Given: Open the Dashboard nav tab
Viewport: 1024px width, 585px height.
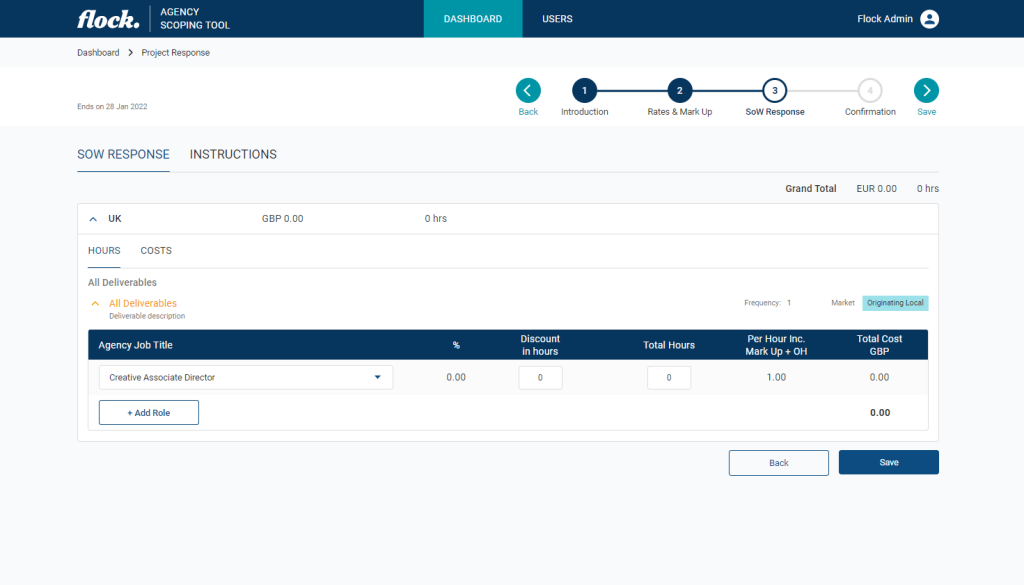Looking at the screenshot, I should (x=473, y=19).
